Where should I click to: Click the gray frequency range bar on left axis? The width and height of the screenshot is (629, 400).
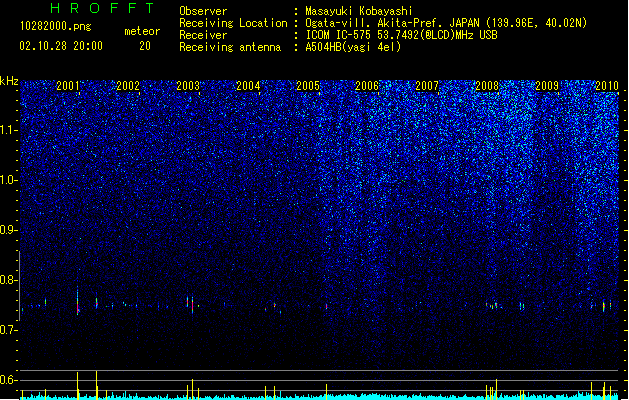[x=19, y=286]
